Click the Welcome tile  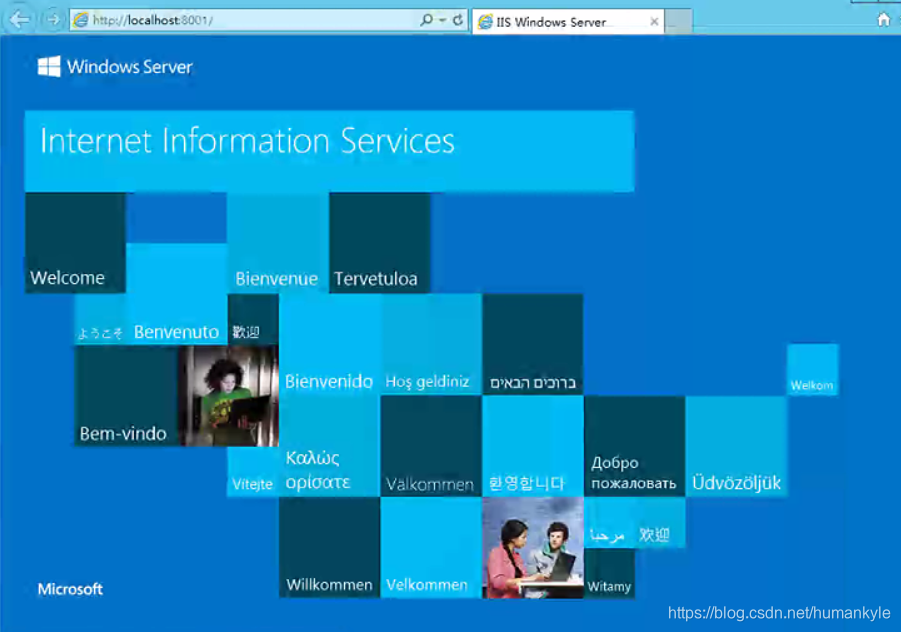(75, 242)
